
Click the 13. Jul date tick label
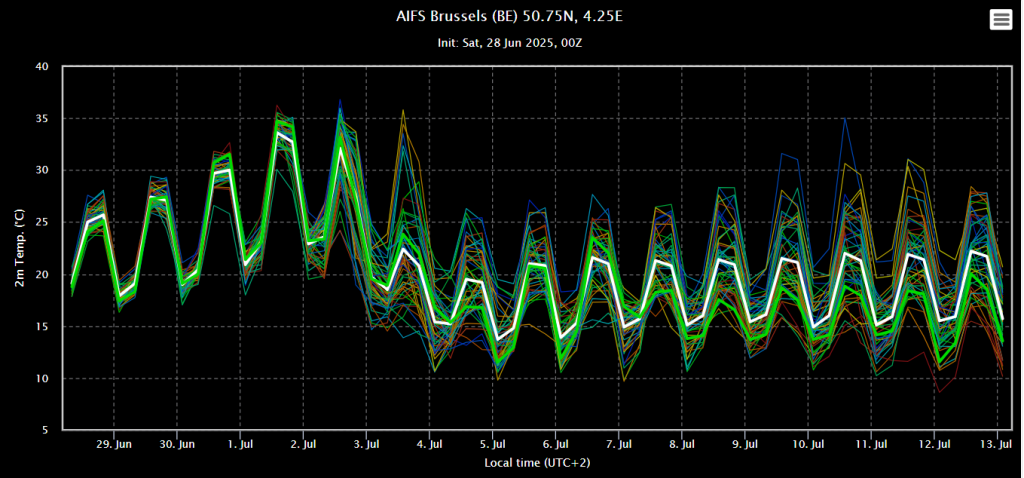(997, 445)
